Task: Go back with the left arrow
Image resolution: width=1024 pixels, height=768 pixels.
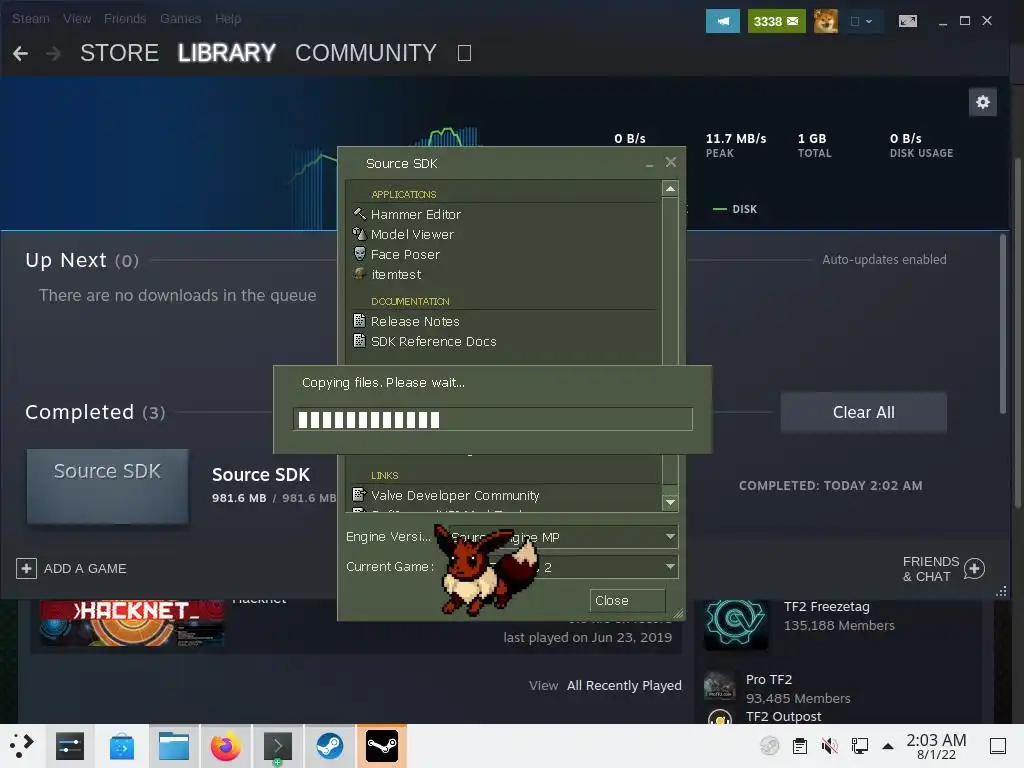Action: click(20, 54)
